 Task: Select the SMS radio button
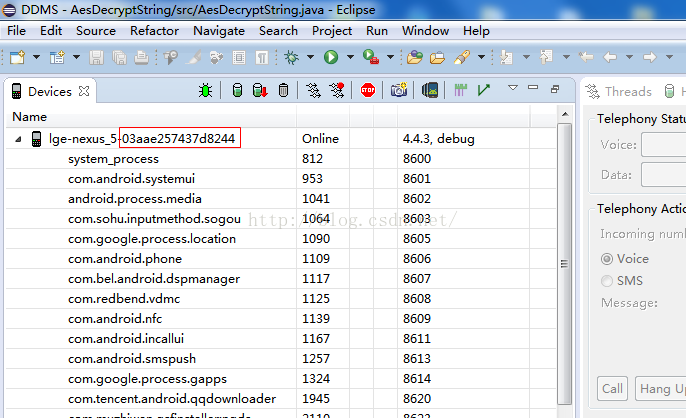[x=607, y=281]
